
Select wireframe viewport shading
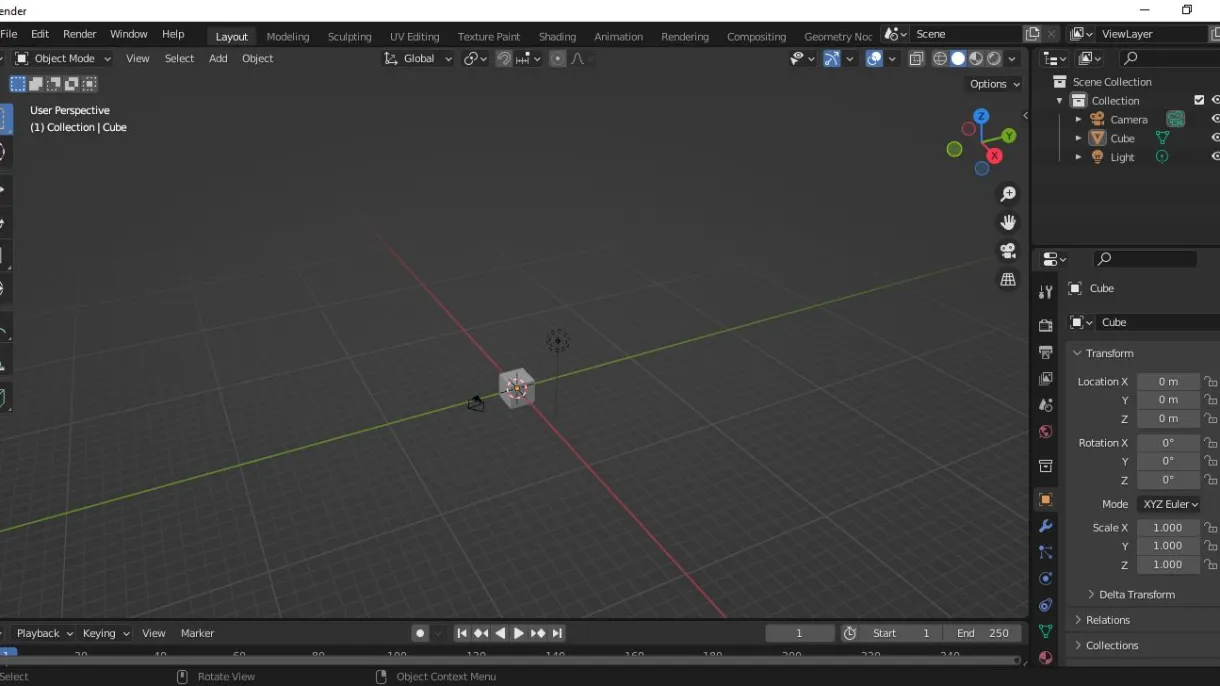click(940, 59)
